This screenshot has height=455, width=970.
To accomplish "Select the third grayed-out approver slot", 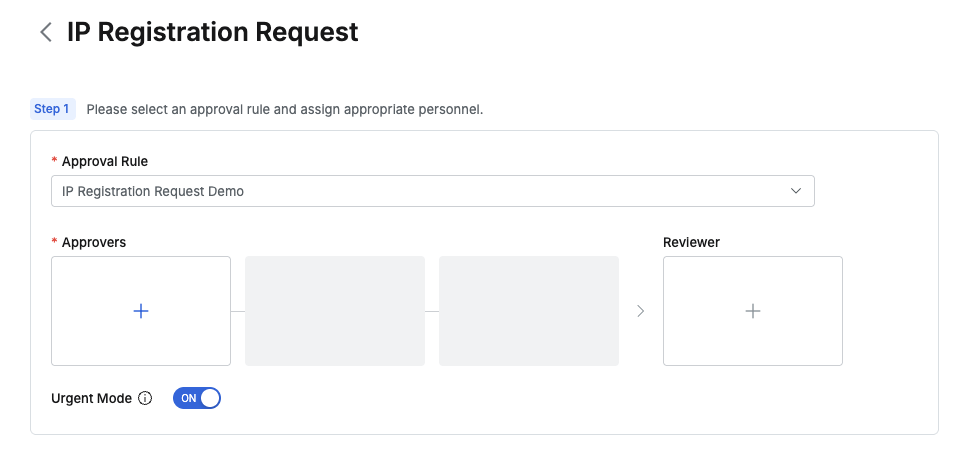I will (529, 311).
